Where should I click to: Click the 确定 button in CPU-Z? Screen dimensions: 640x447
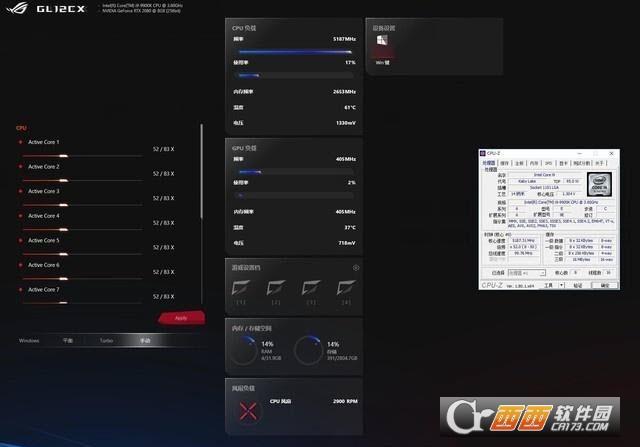pos(603,285)
